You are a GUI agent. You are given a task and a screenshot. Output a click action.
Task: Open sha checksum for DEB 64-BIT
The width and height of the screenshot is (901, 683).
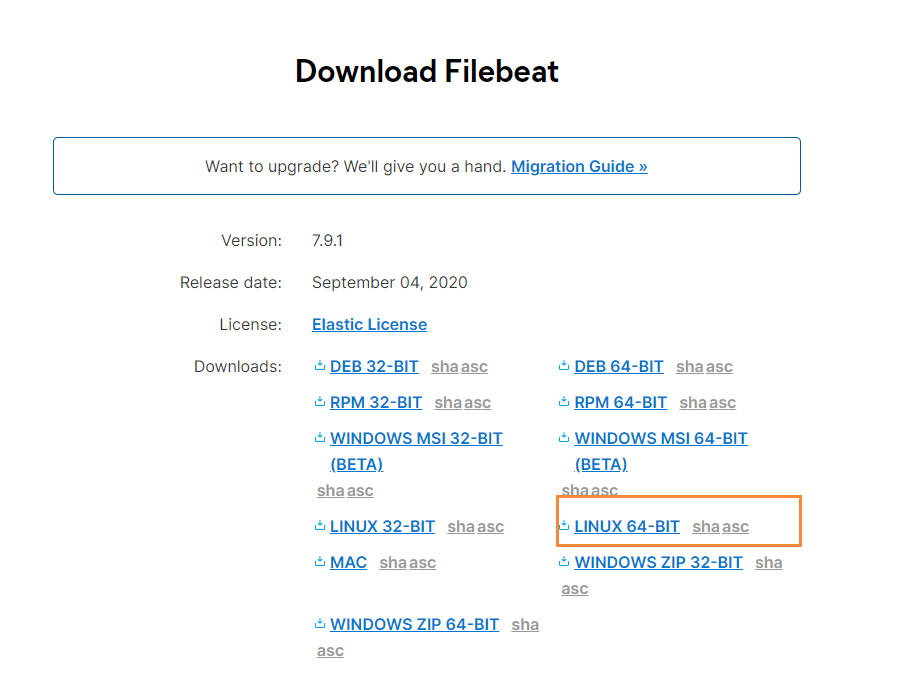click(691, 366)
